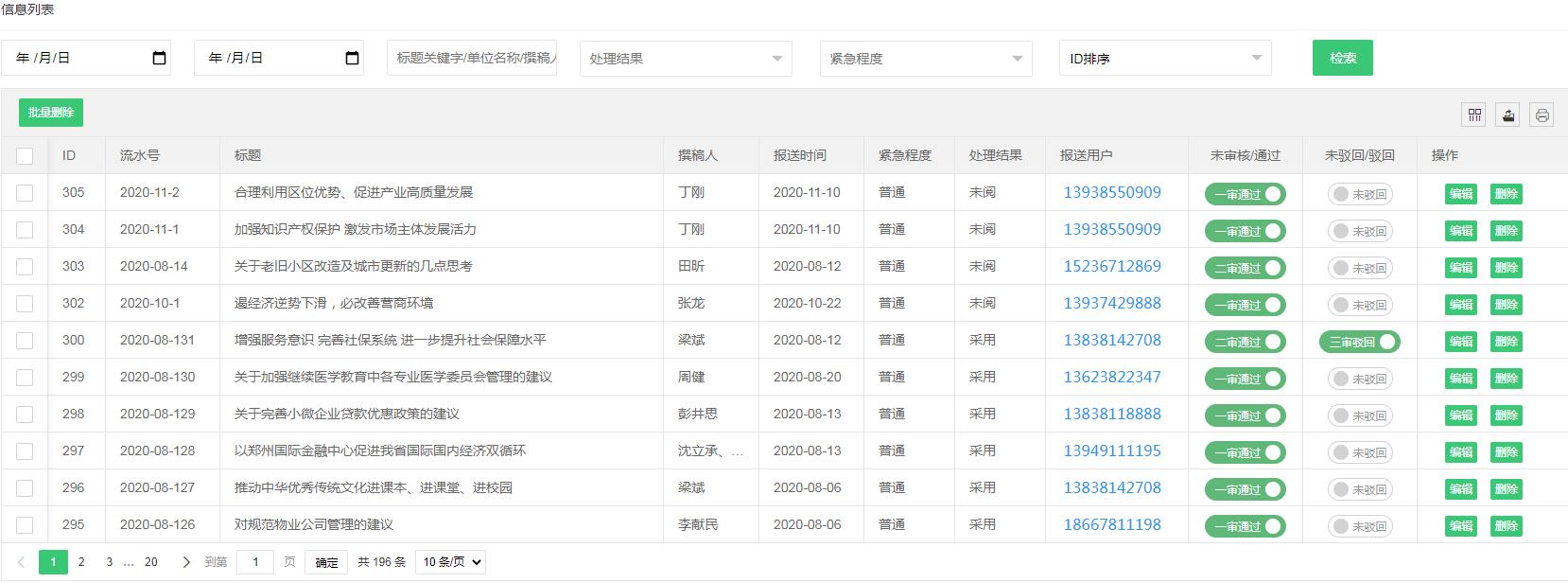Toggle 未驳回 switch for ID 299
The width and height of the screenshot is (1568, 583).
coord(1360,379)
